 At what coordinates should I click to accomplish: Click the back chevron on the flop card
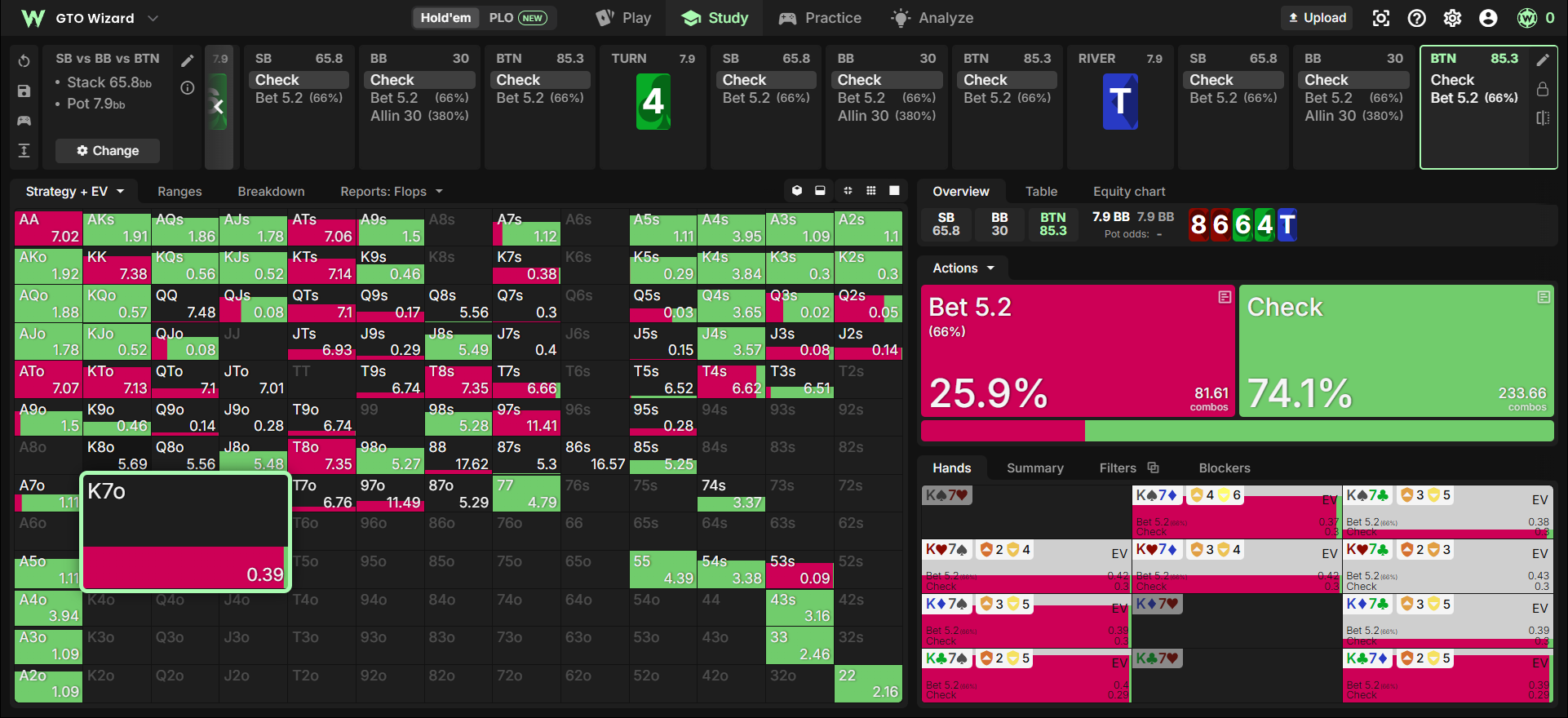coord(218,106)
